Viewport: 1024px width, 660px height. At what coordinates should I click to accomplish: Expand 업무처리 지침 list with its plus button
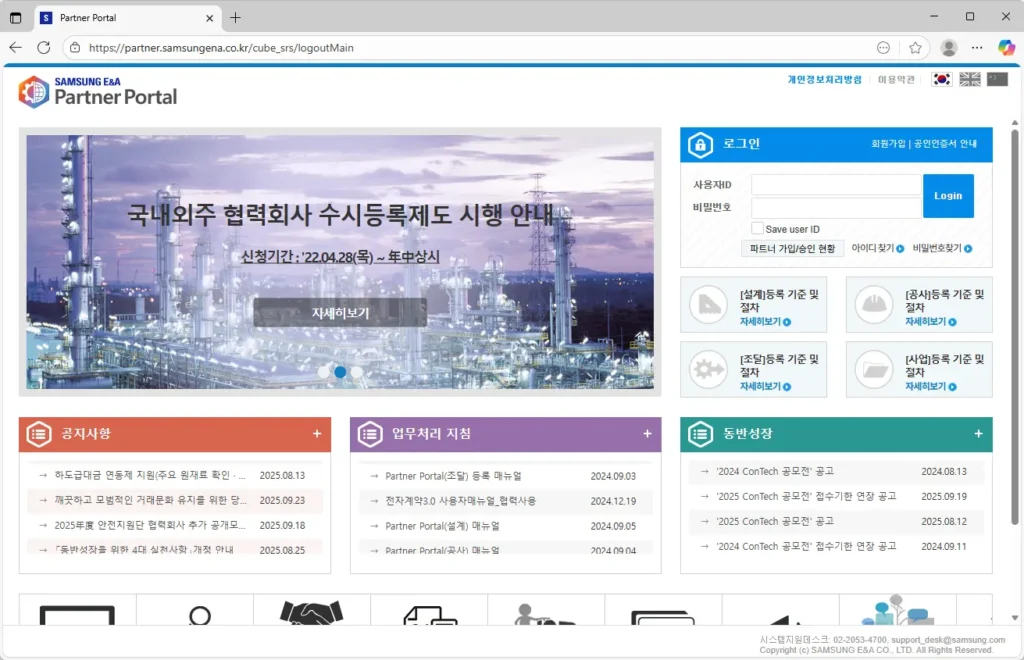coord(648,434)
